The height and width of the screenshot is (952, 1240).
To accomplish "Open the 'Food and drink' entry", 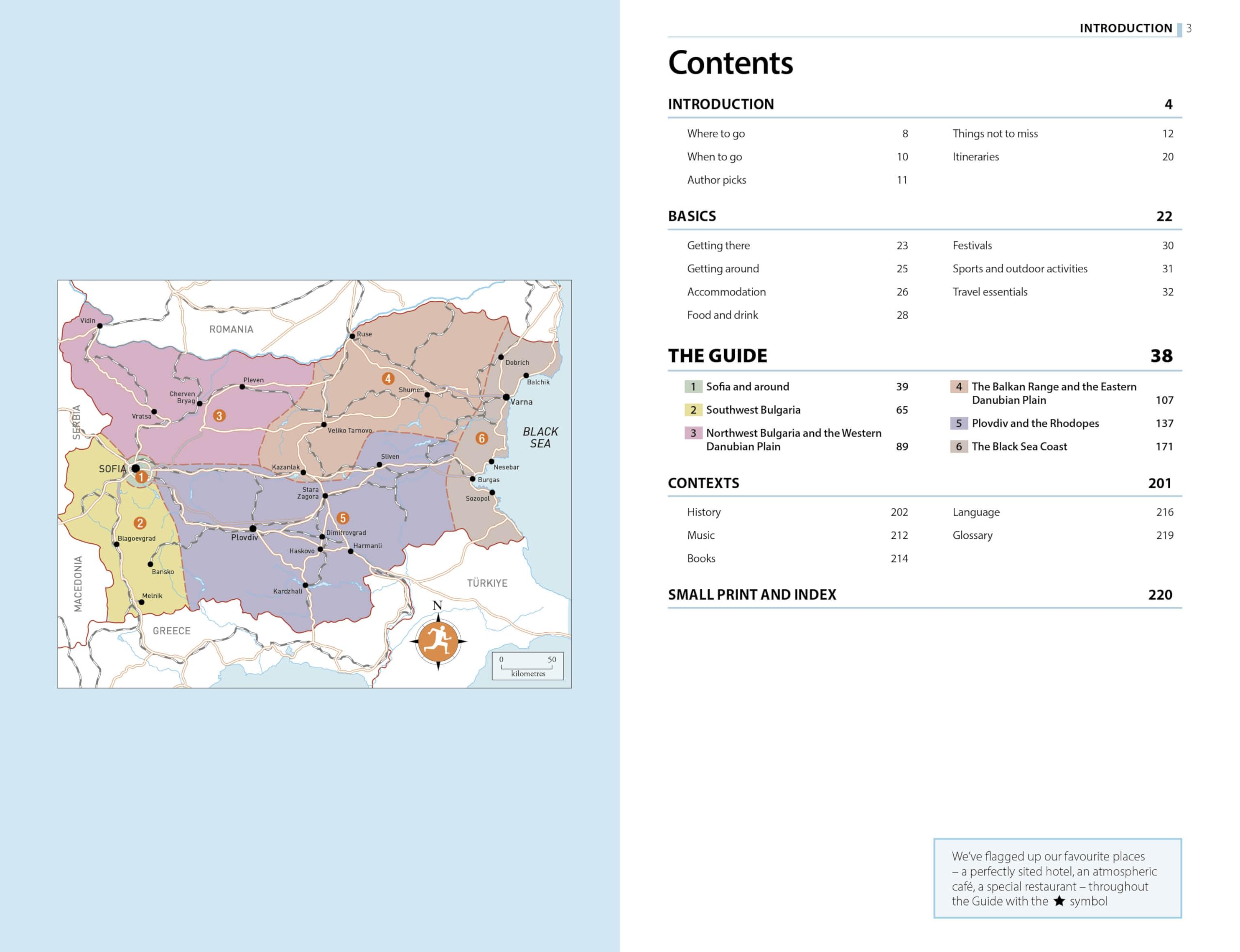I will pos(722,315).
